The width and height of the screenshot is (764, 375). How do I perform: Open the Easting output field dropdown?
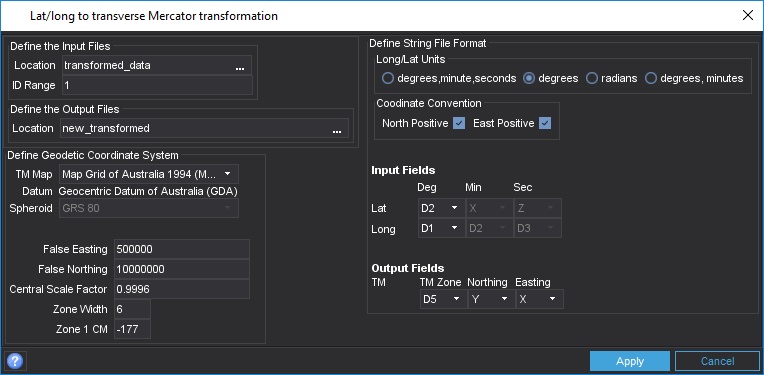[x=539, y=300]
